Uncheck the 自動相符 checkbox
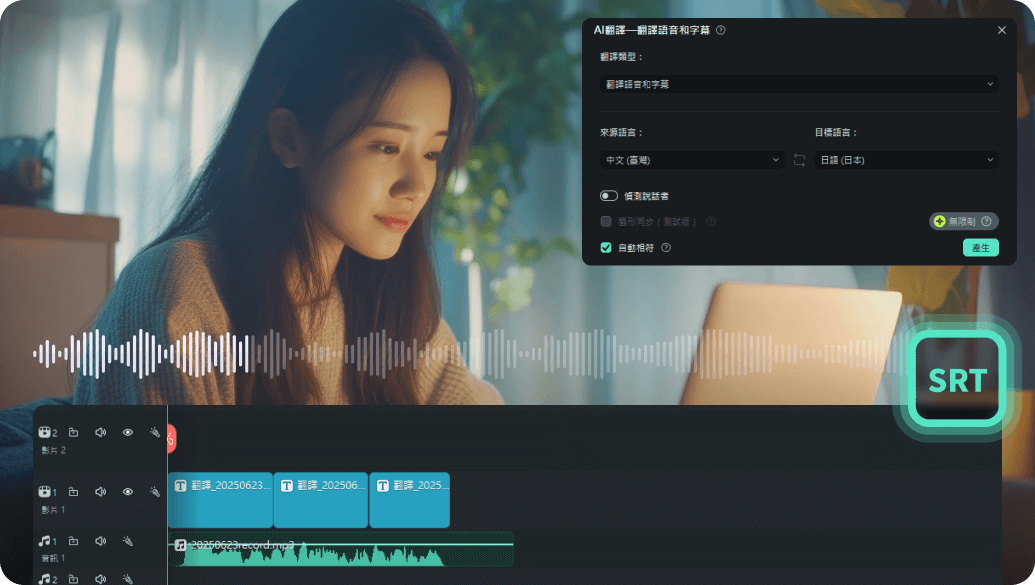 [606, 248]
